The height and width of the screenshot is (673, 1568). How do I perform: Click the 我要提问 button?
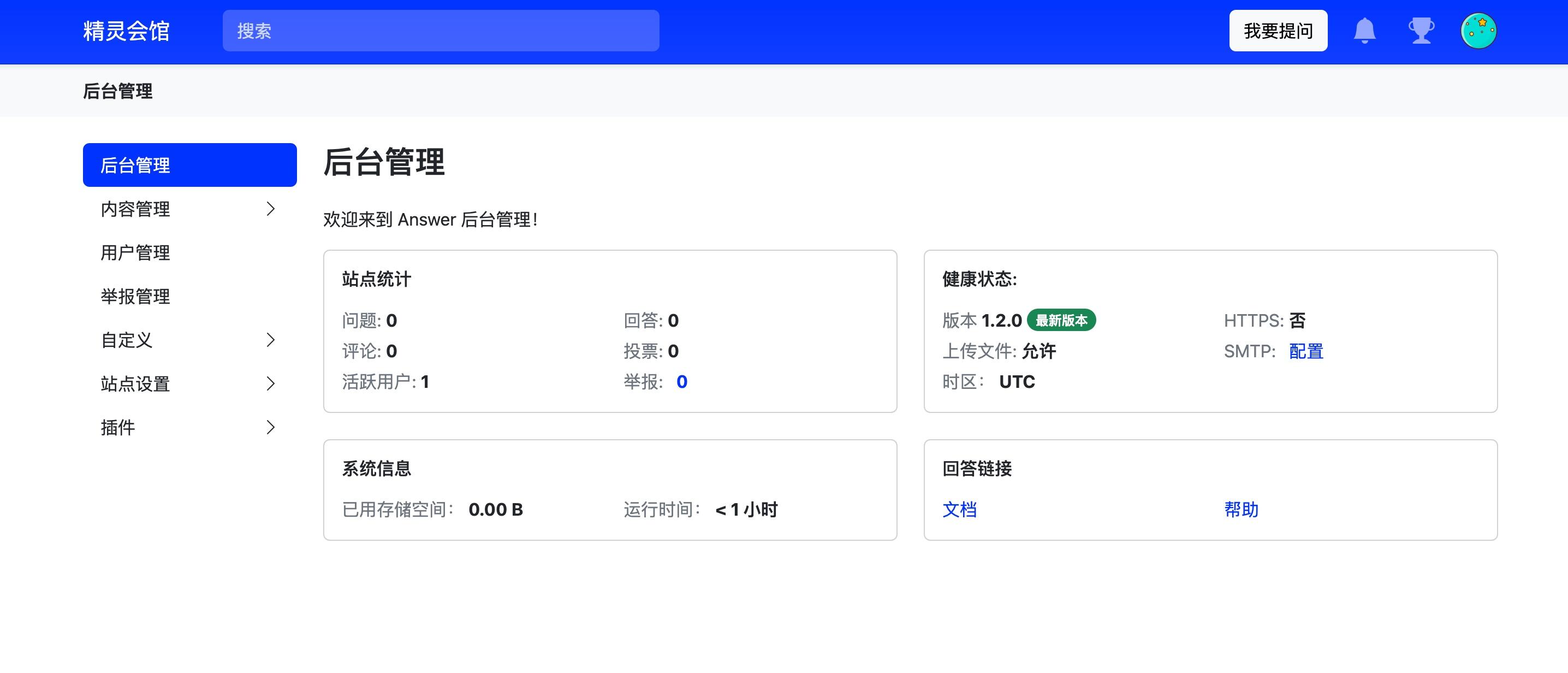coord(1278,31)
